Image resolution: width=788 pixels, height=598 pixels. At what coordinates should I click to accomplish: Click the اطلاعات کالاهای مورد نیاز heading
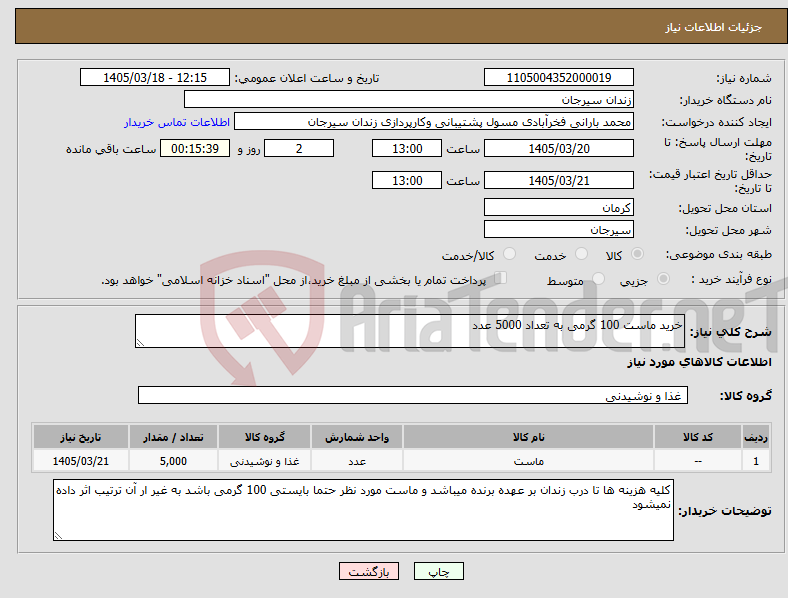[699, 362]
